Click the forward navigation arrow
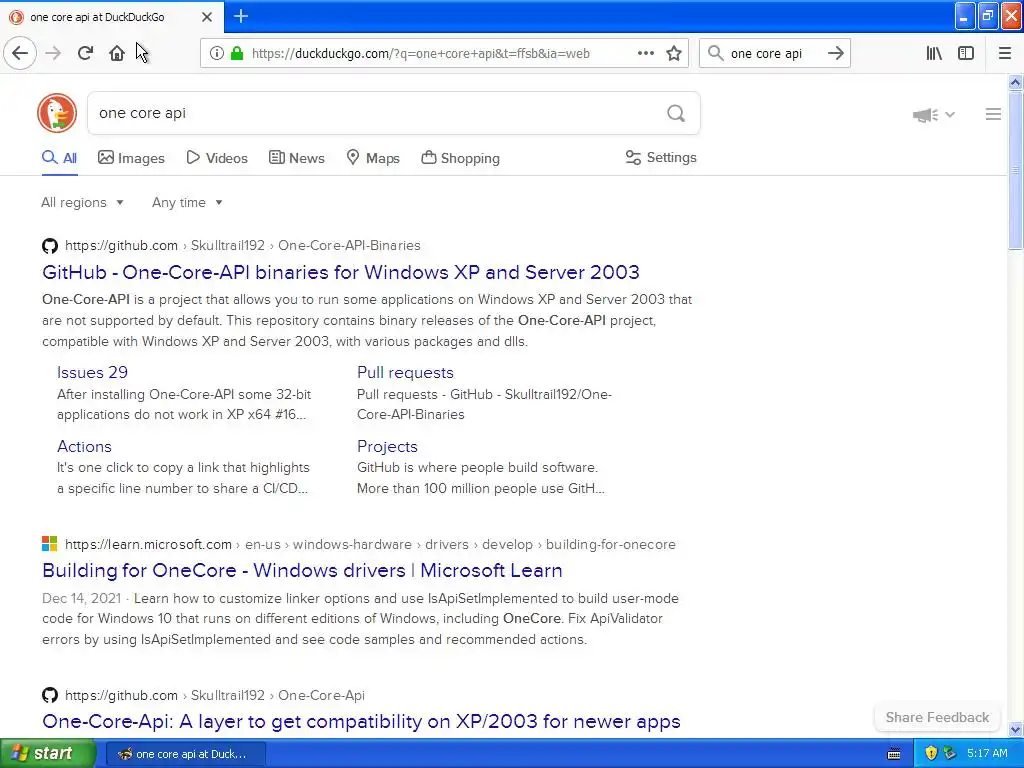The height and width of the screenshot is (768, 1024). point(53,53)
